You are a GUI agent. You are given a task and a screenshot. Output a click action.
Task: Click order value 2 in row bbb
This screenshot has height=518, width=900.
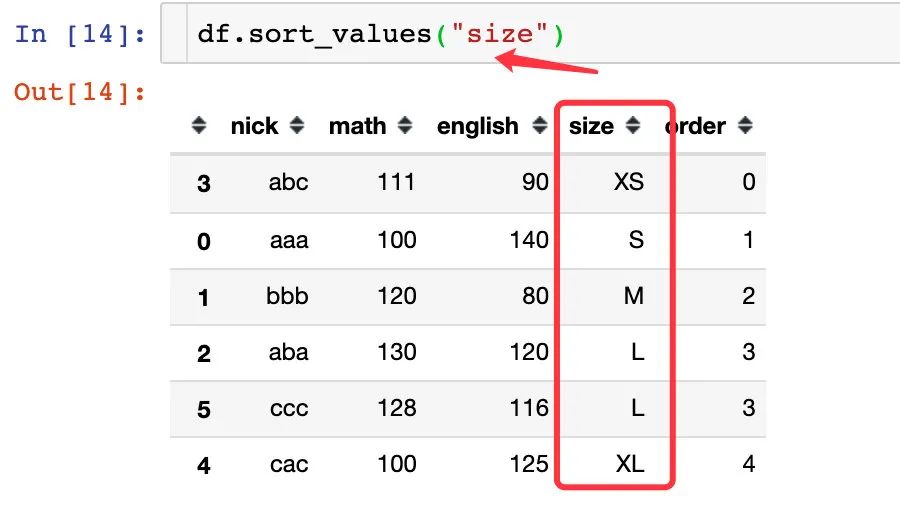(748, 296)
